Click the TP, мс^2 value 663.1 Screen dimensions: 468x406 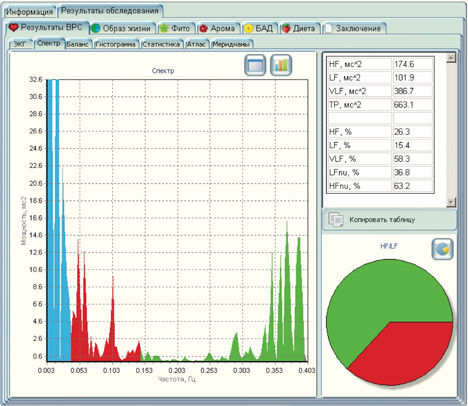coord(413,104)
